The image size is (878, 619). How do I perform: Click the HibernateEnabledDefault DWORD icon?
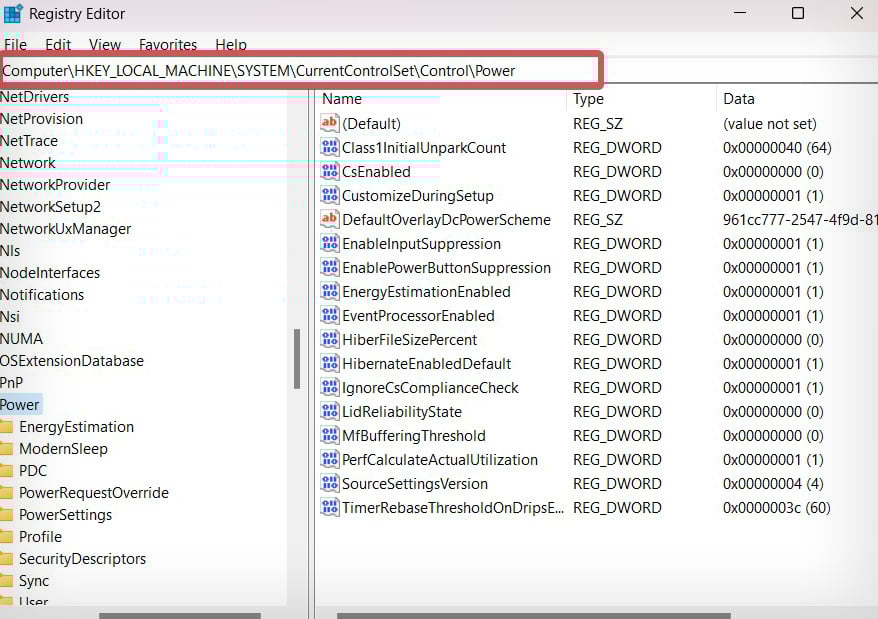coord(330,364)
